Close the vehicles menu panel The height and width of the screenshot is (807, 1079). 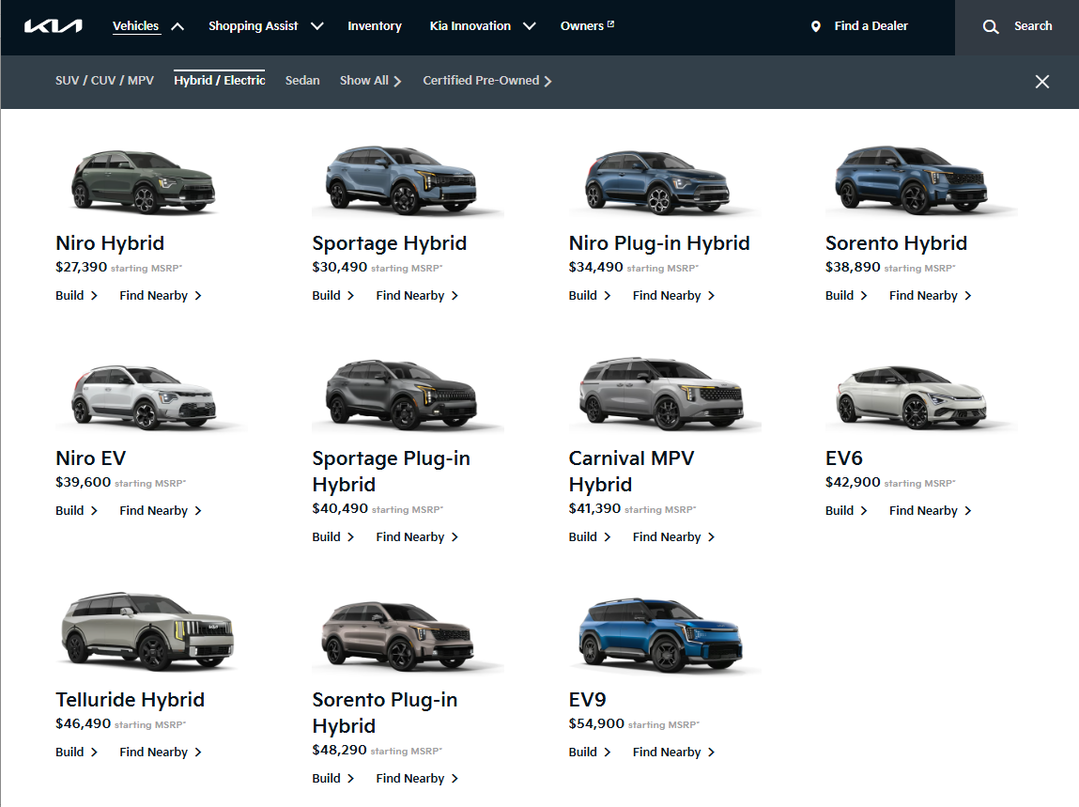[x=1042, y=82]
